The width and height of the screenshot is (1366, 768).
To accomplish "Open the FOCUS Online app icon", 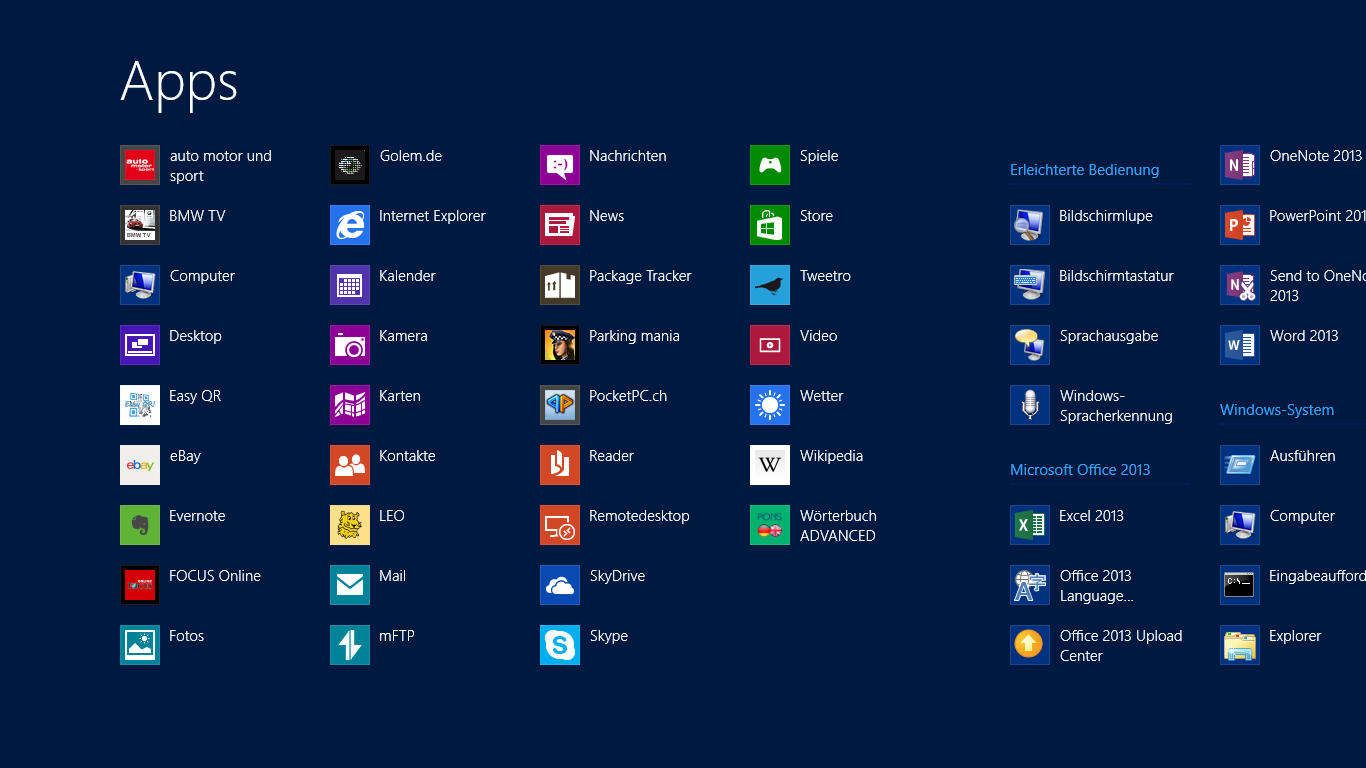I will pyautogui.click(x=140, y=585).
